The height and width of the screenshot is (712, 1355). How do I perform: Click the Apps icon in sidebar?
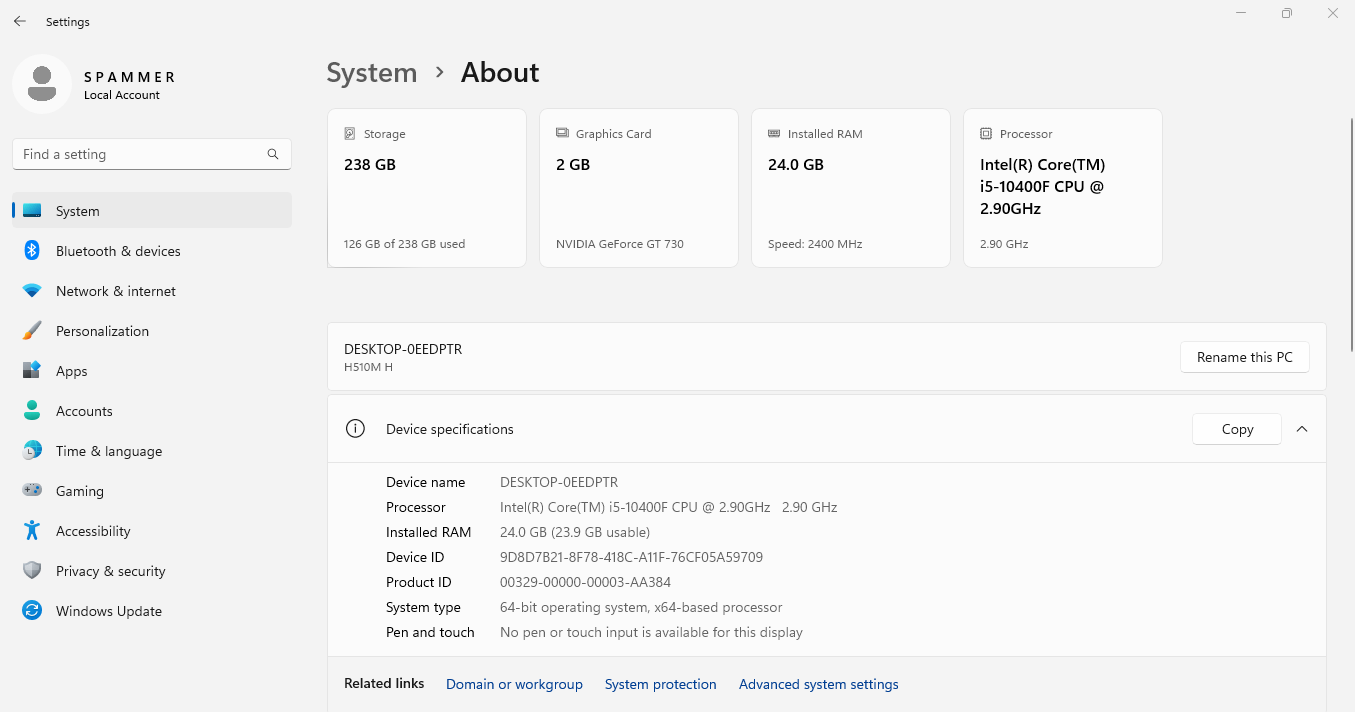click(32, 371)
